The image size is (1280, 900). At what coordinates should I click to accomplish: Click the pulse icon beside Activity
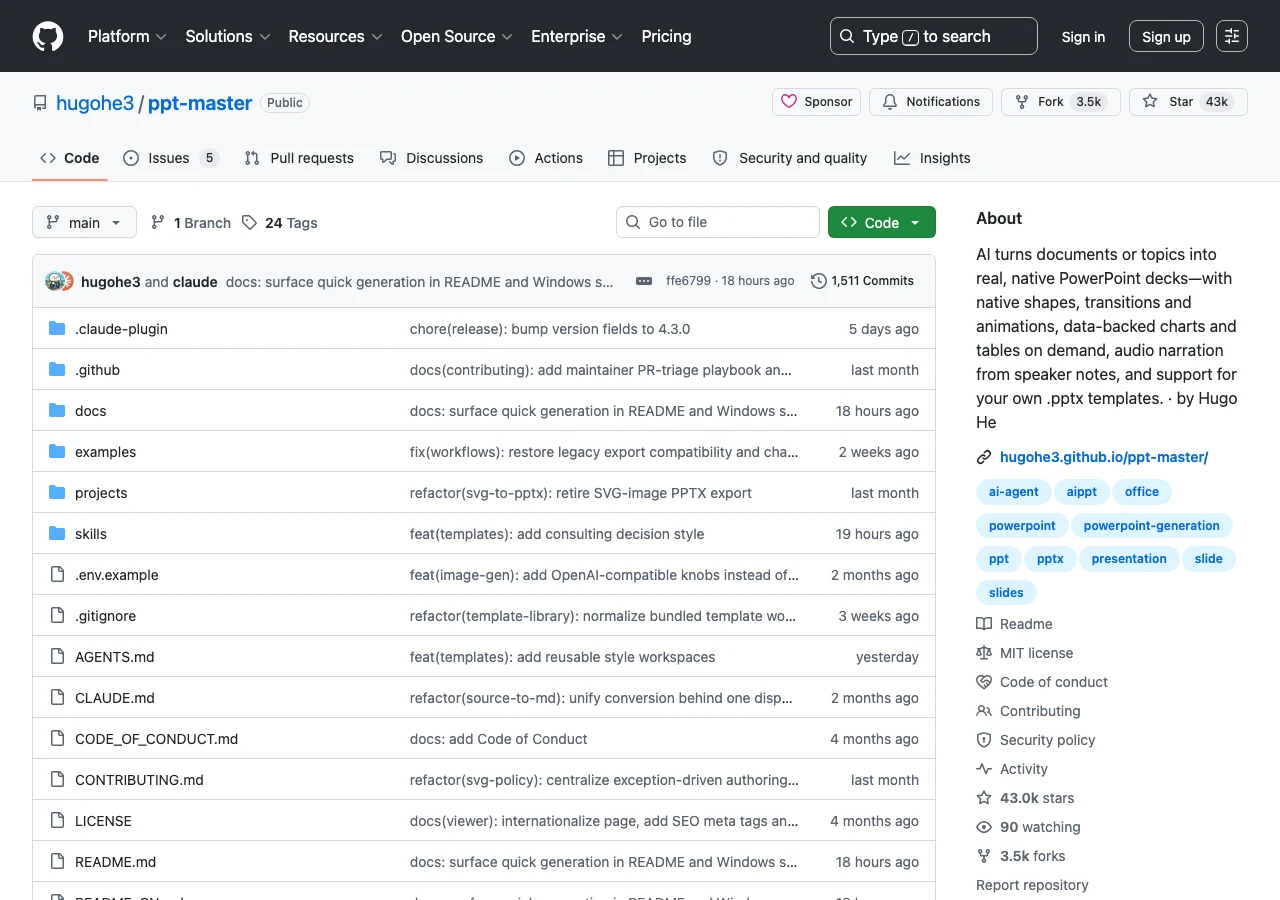pyautogui.click(x=984, y=769)
